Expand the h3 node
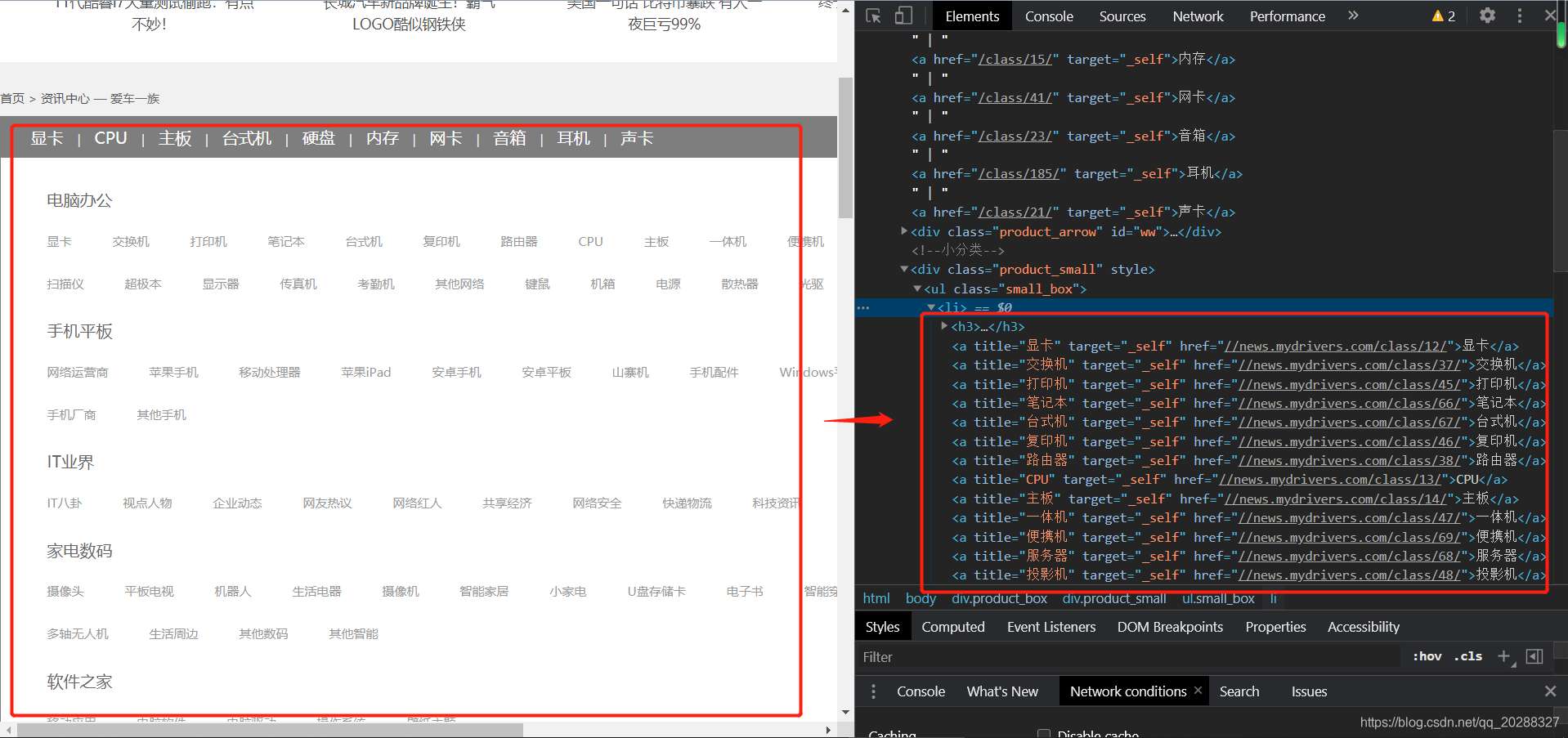The width and height of the screenshot is (1568, 738). click(944, 326)
